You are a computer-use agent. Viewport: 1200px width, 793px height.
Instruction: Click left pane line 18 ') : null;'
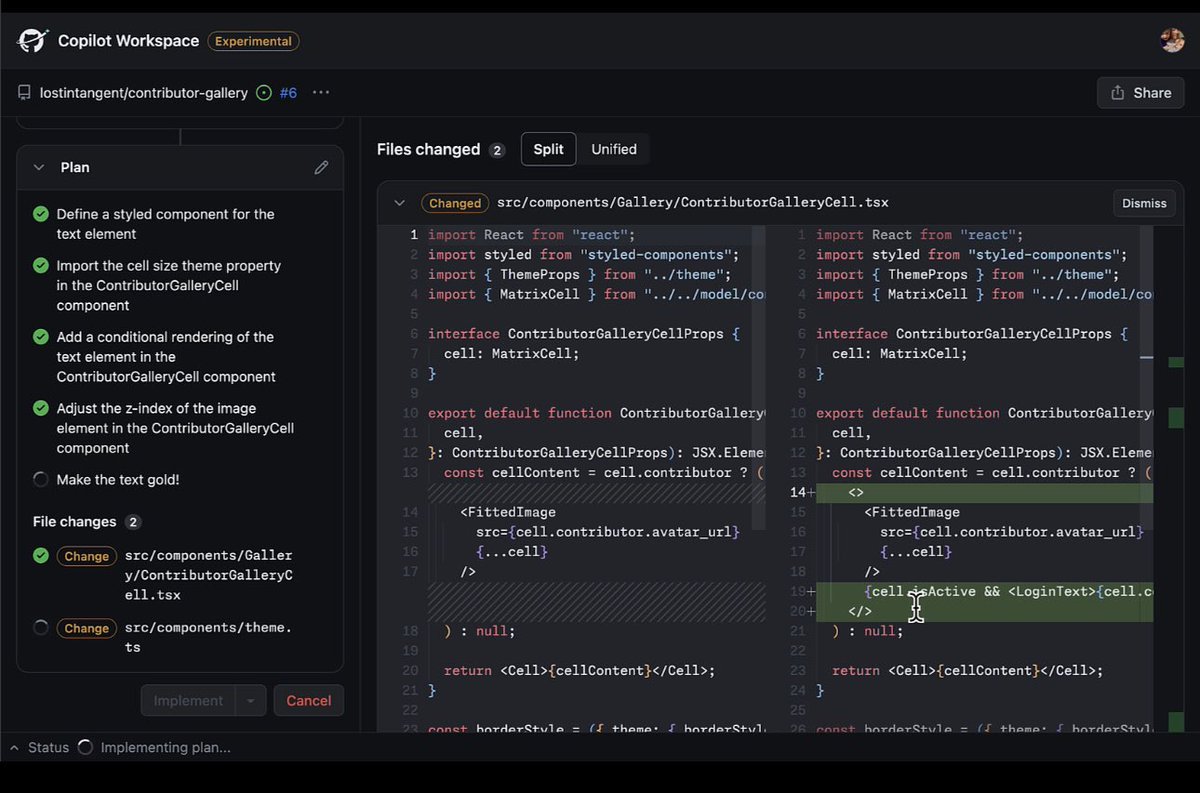pos(479,631)
